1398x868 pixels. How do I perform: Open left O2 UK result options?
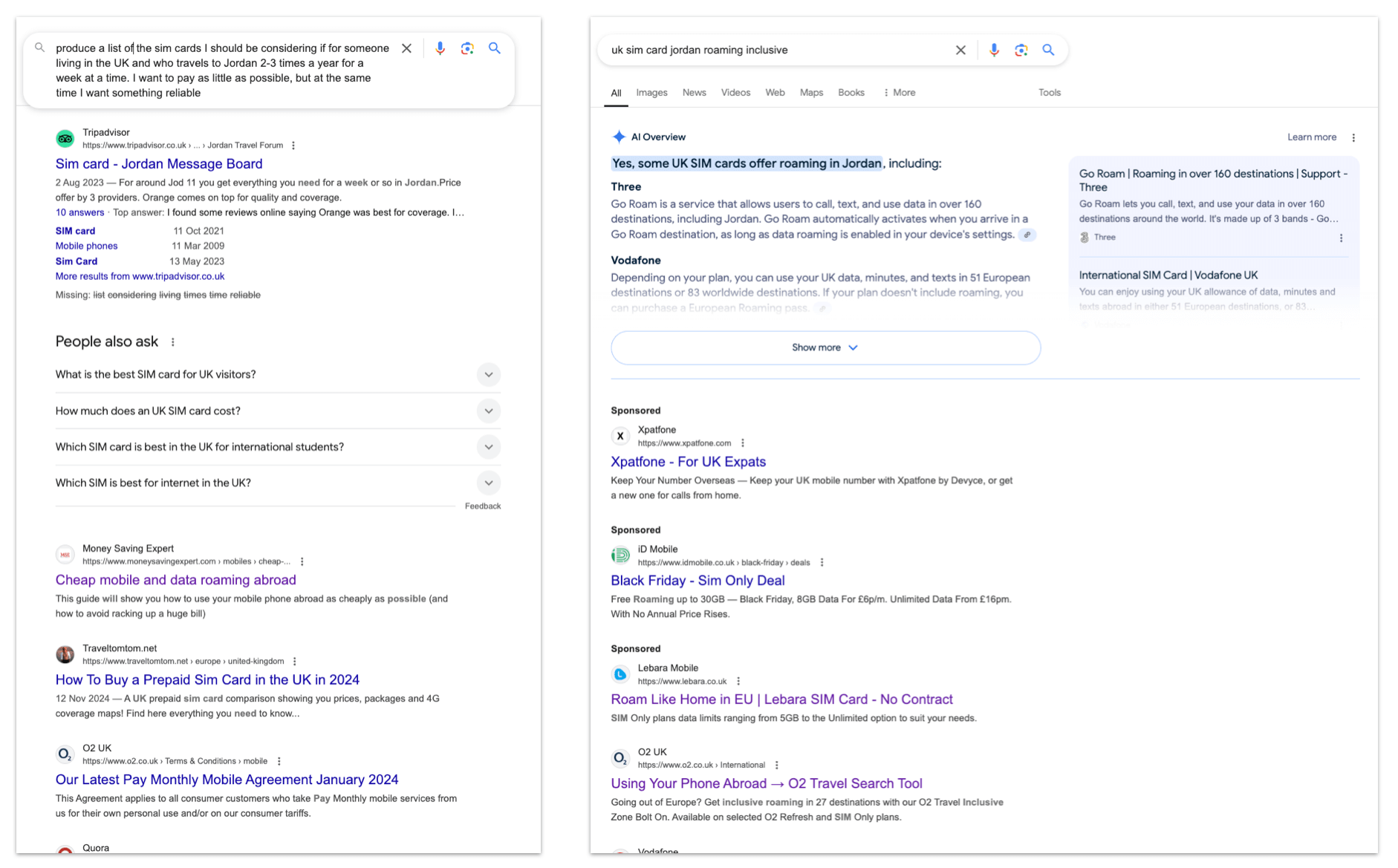[279, 761]
